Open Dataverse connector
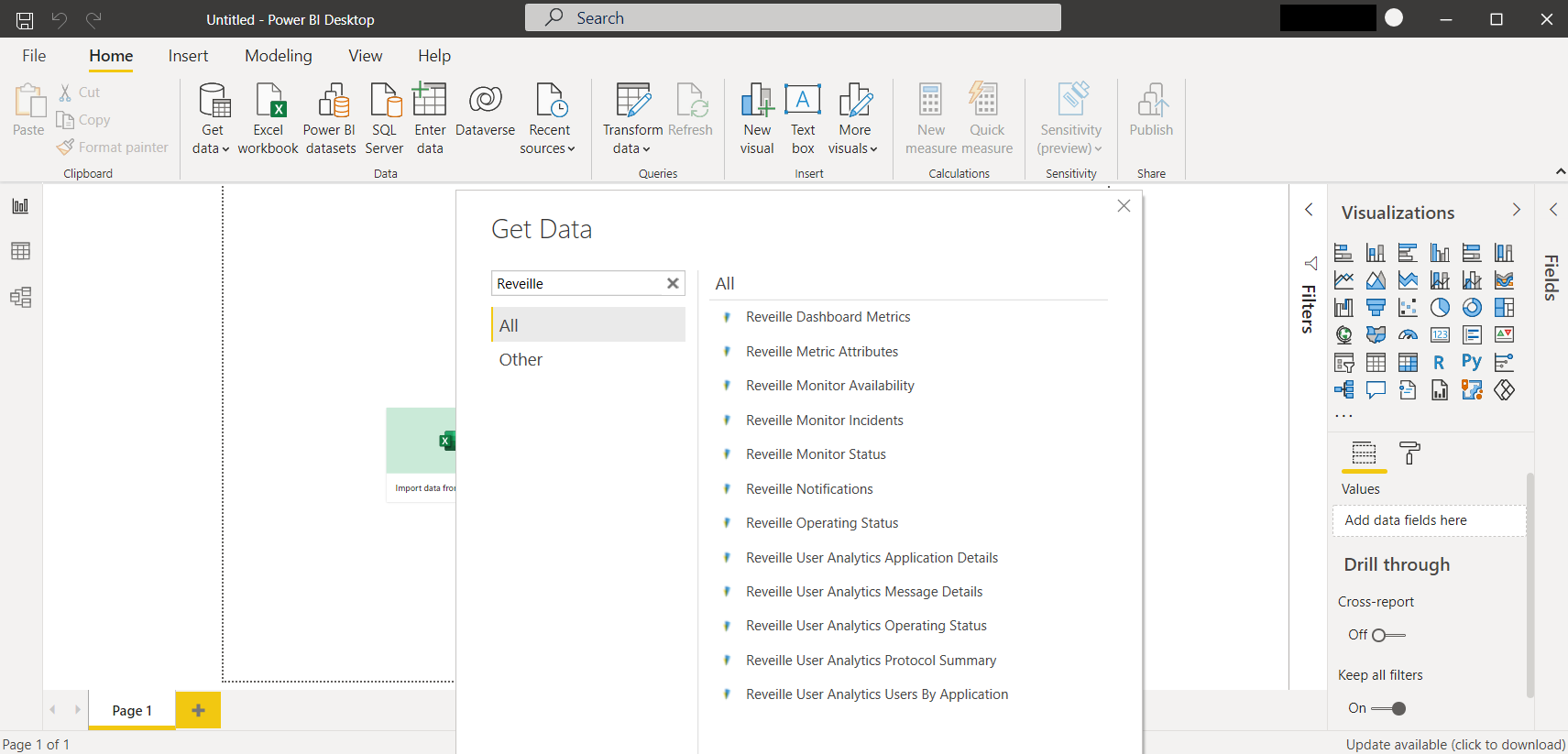The height and width of the screenshot is (754, 1568). [x=485, y=111]
